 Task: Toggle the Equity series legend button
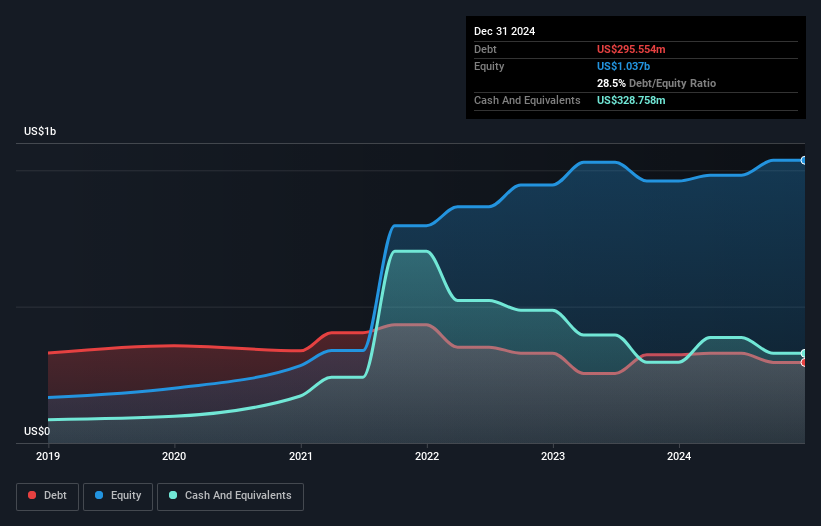(x=118, y=496)
